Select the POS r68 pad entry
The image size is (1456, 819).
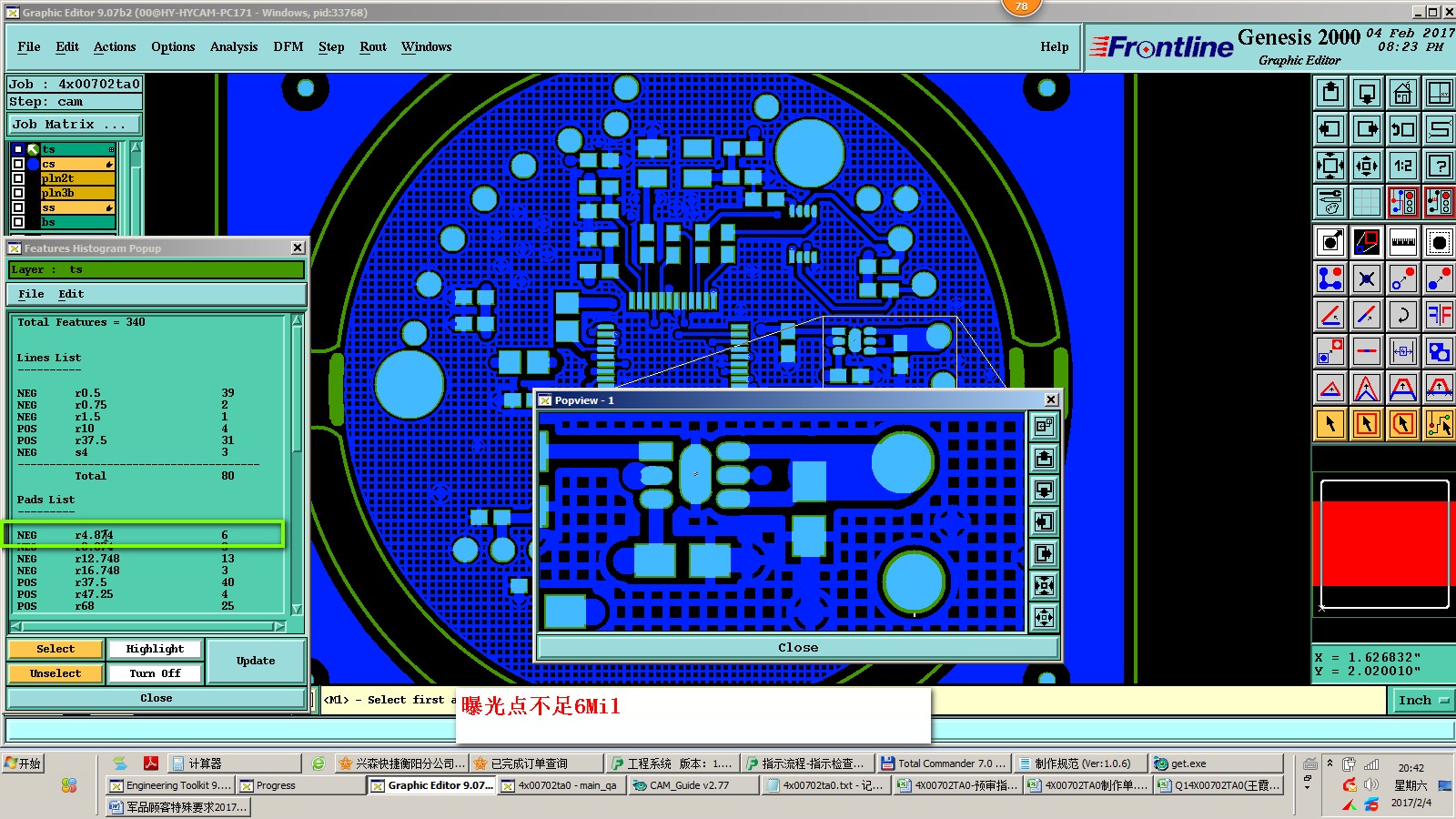pos(126,606)
